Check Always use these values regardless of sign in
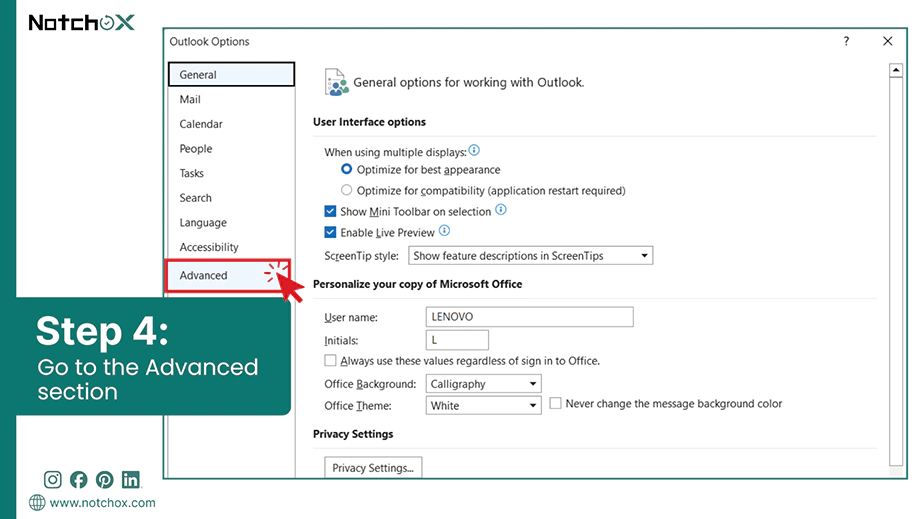 click(330, 360)
